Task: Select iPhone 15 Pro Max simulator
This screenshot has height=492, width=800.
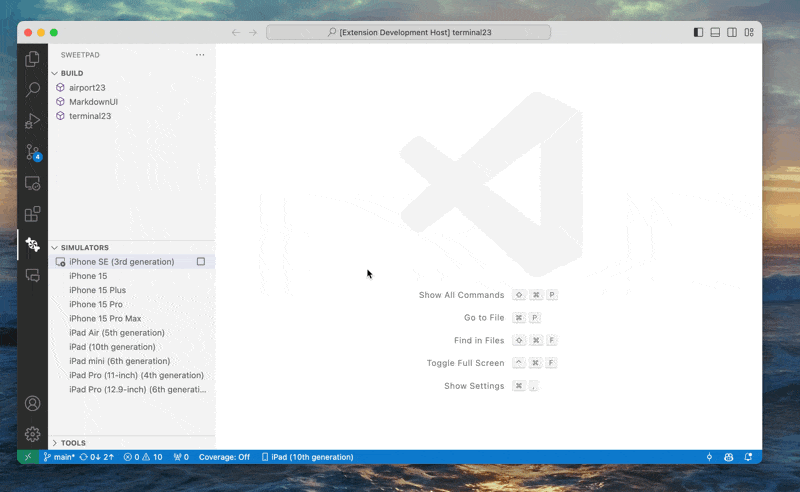Action: pos(105,319)
